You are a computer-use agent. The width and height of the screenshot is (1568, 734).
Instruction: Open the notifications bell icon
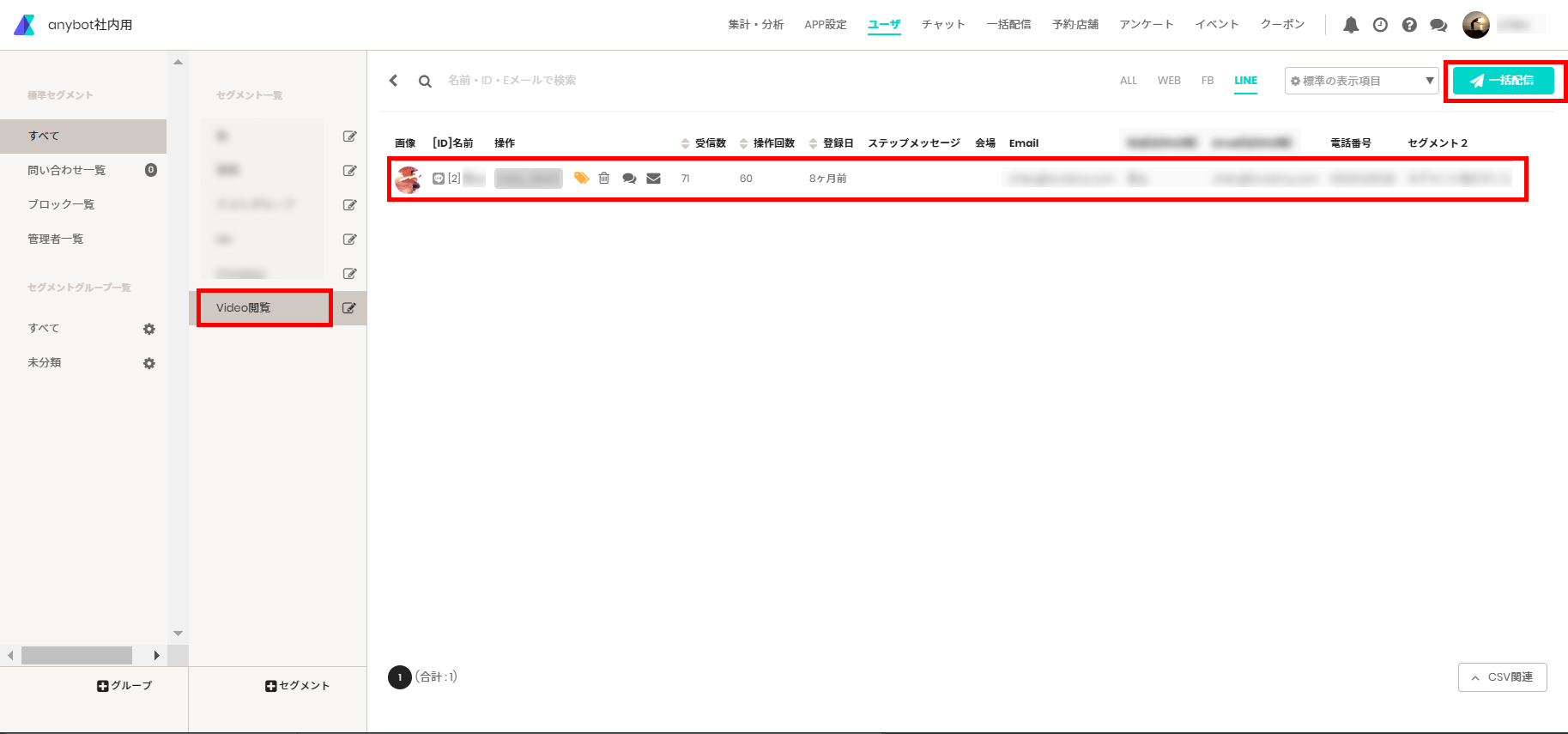coord(1351,25)
